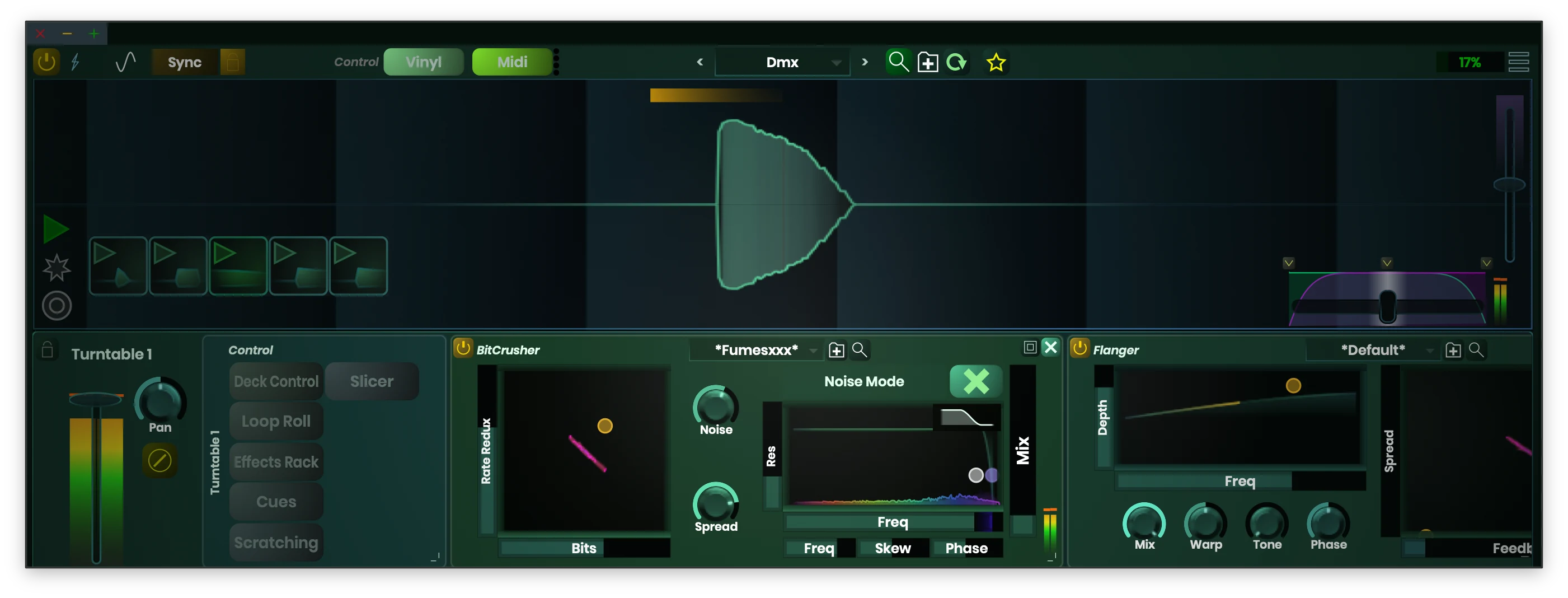Click the record circle icon on the left
This screenshot has width=1568, height=598.
pyautogui.click(x=56, y=305)
